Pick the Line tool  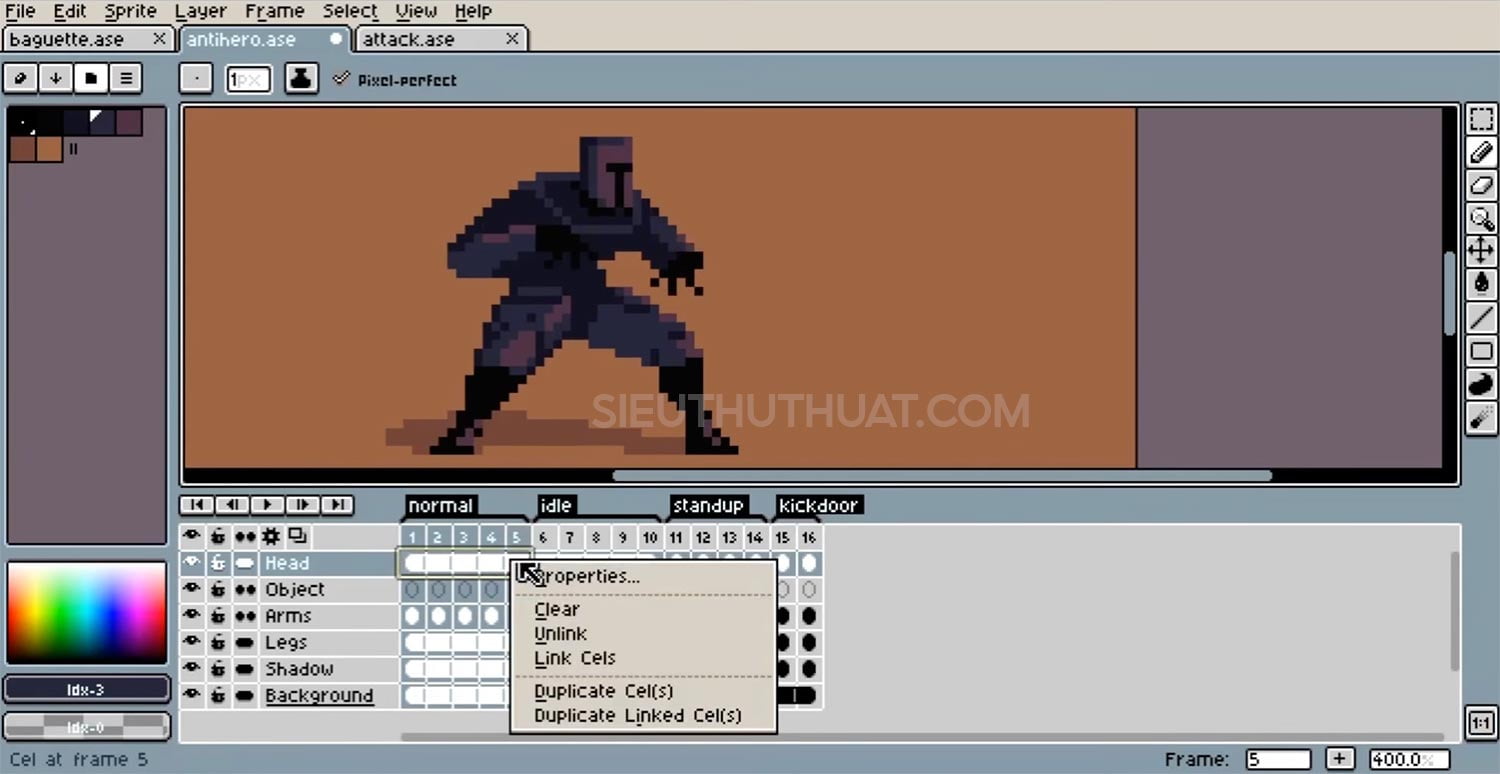tap(1480, 317)
